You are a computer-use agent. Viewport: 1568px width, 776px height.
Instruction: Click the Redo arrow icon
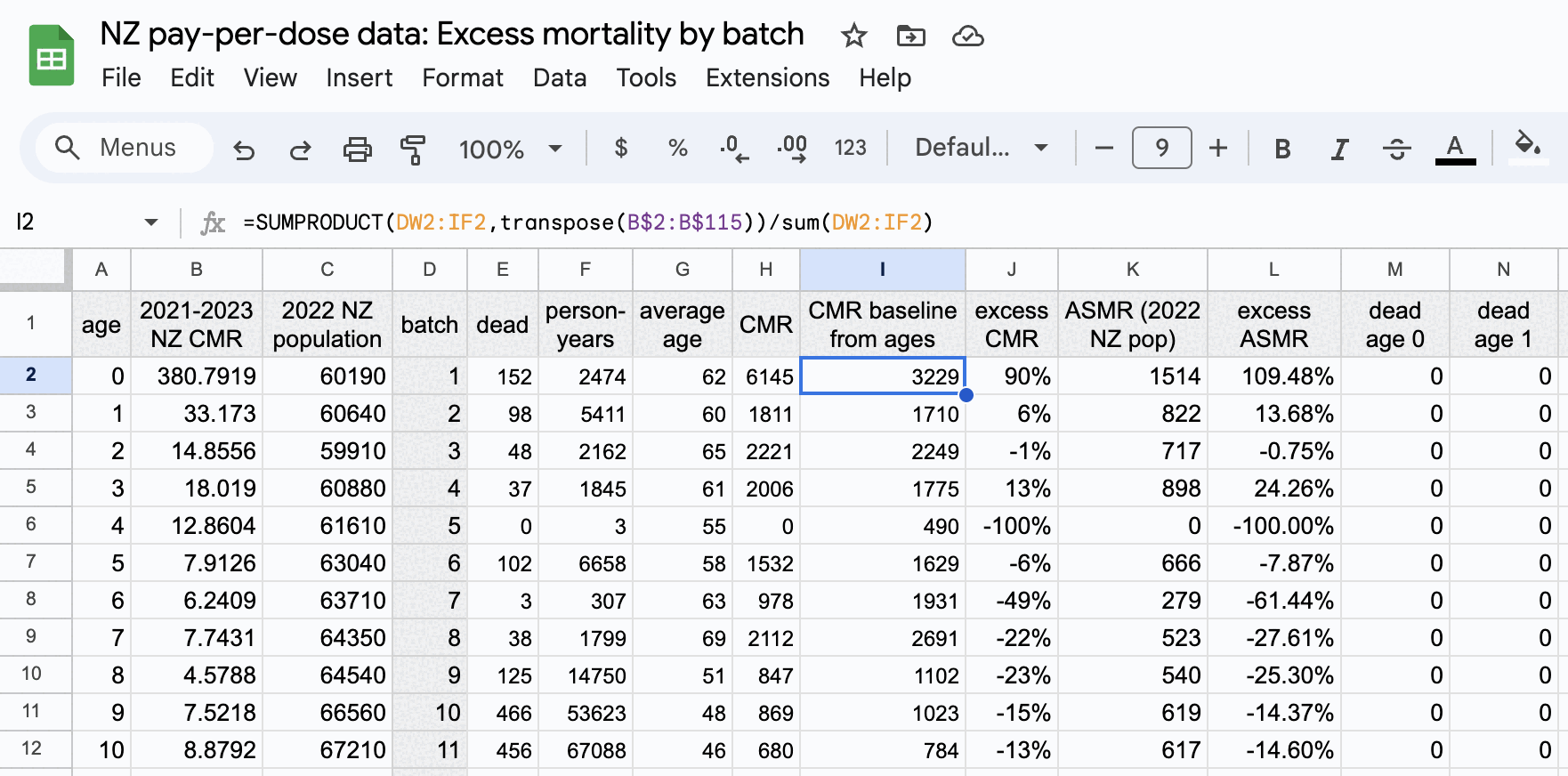click(300, 149)
